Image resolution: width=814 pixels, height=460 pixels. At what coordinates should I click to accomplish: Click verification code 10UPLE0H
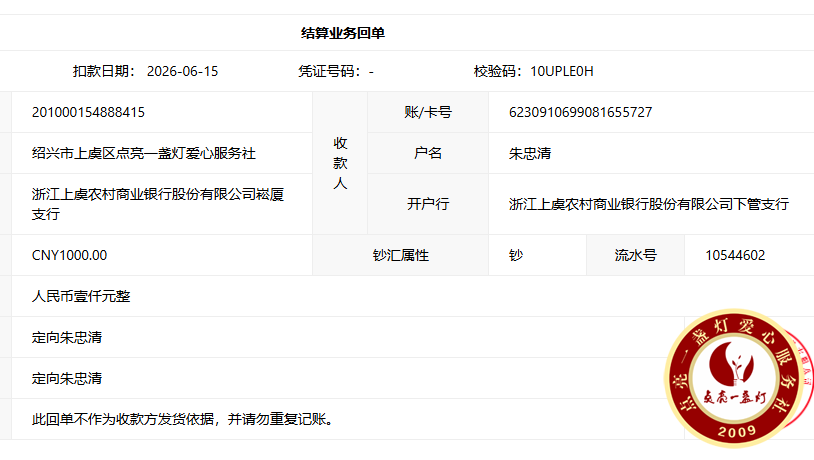562,71
